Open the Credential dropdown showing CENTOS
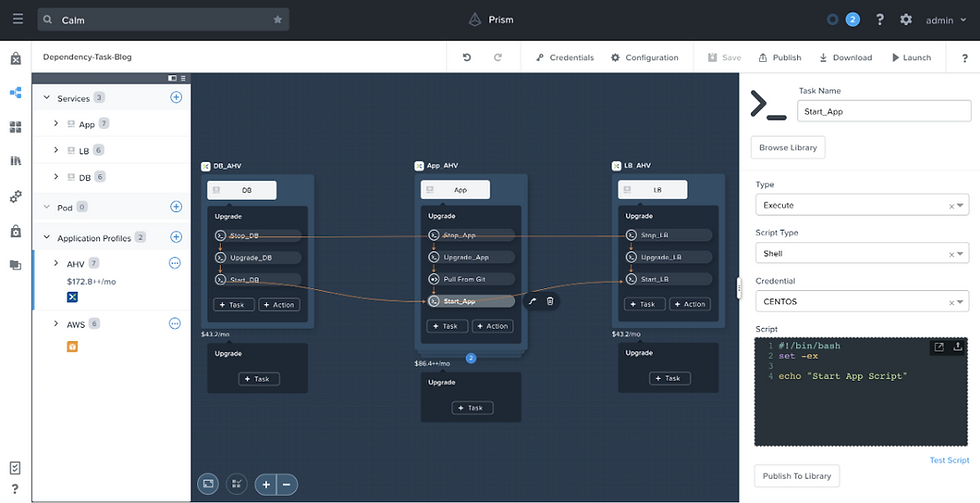The width and height of the screenshot is (980, 503). pos(862,301)
